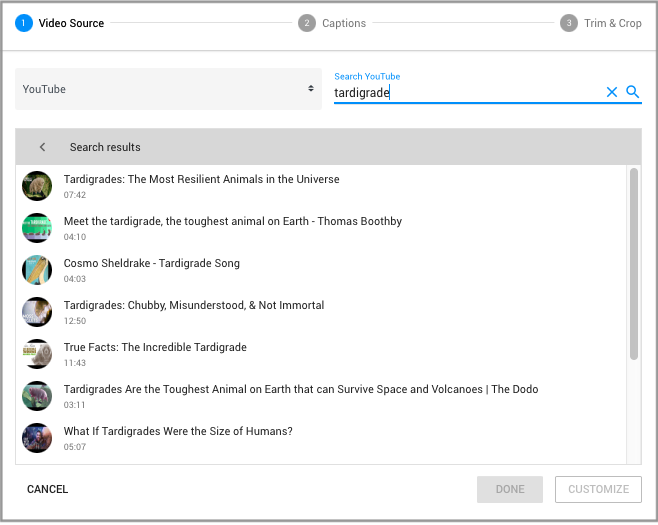The height and width of the screenshot is (525, 658).
Task: Select thumbnail for Chubby, Misunderstood video
Action: 37,312
